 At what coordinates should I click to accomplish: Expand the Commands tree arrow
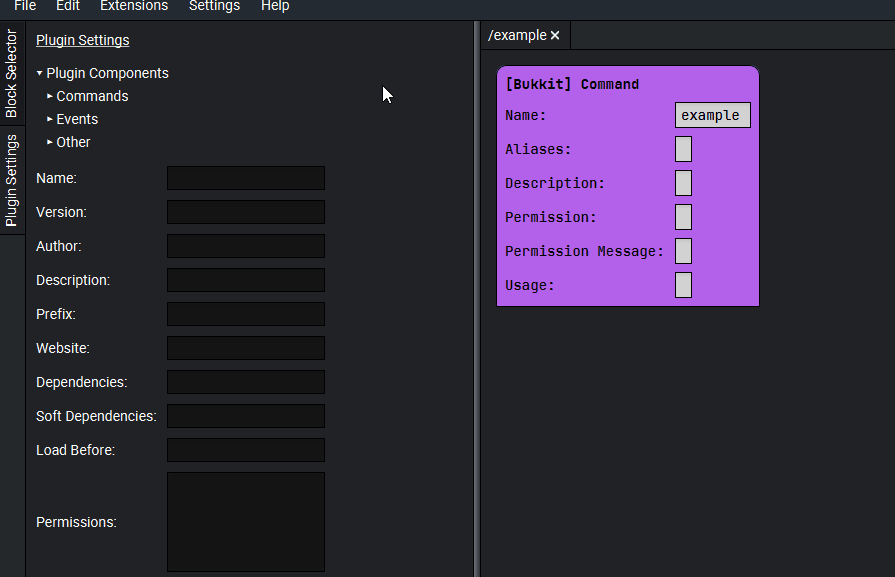click(x=50, y=96)
